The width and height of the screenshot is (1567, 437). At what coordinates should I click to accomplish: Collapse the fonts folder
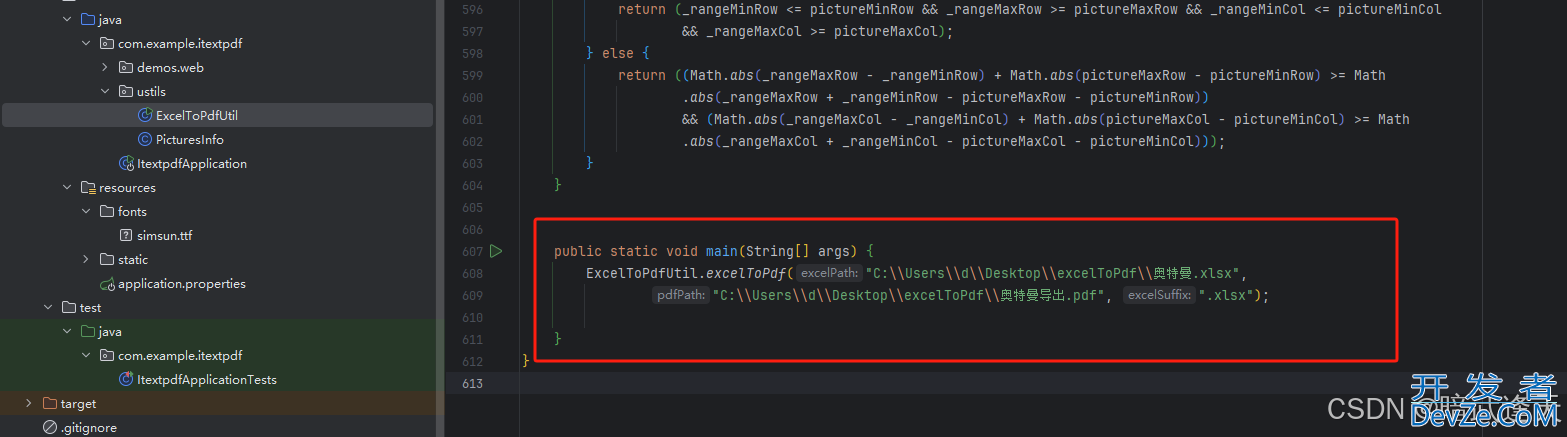(87, 211)
